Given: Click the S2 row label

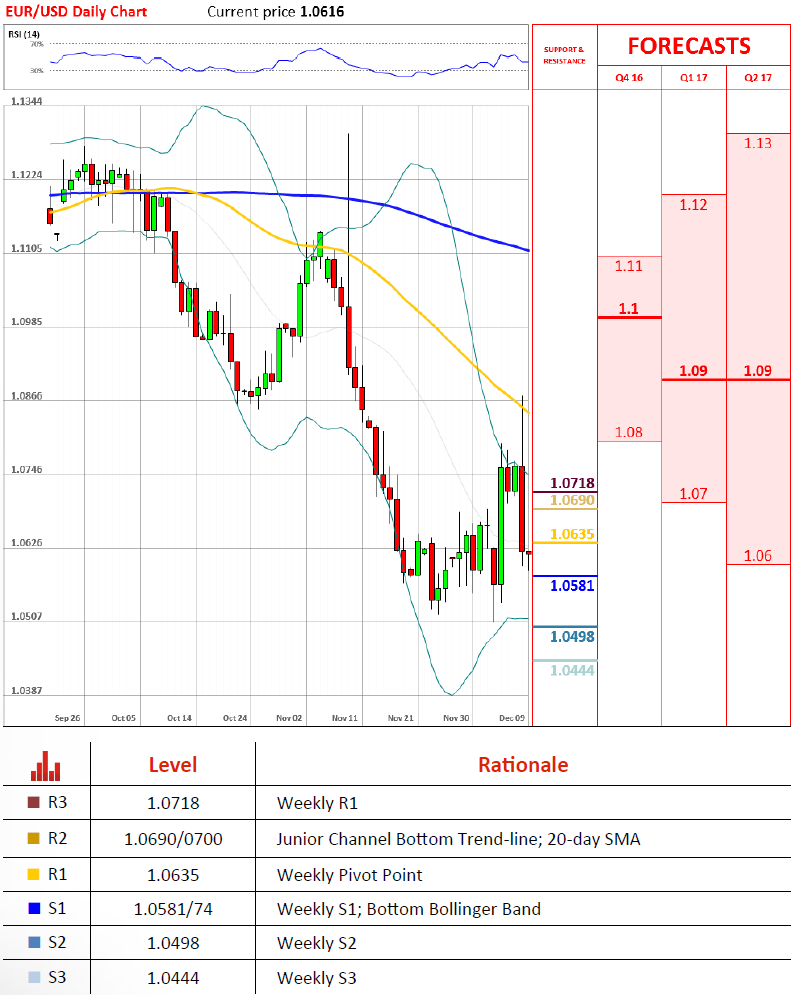Looking at the screenshot, I should pos(57,942).
